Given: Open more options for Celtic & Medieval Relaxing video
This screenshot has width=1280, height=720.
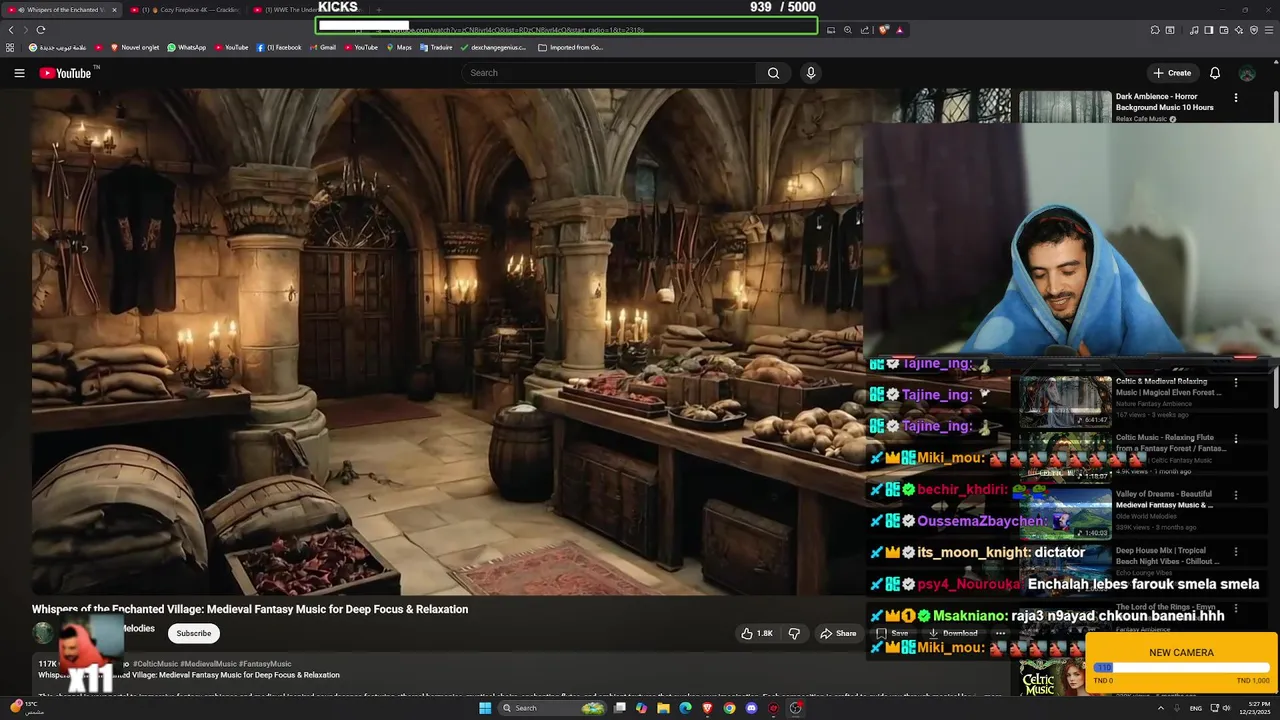Looking at the screenshot, I should 1236,383.
